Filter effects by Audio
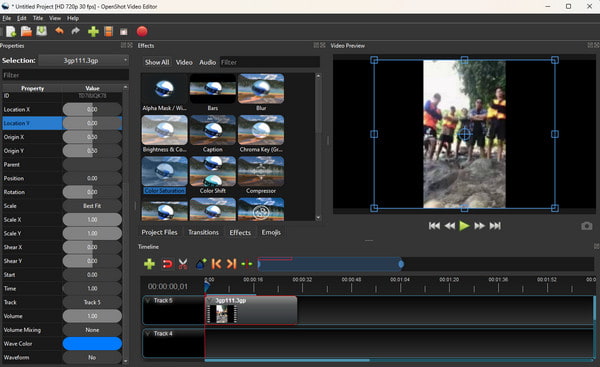600x367 pixels. point(207,62)
